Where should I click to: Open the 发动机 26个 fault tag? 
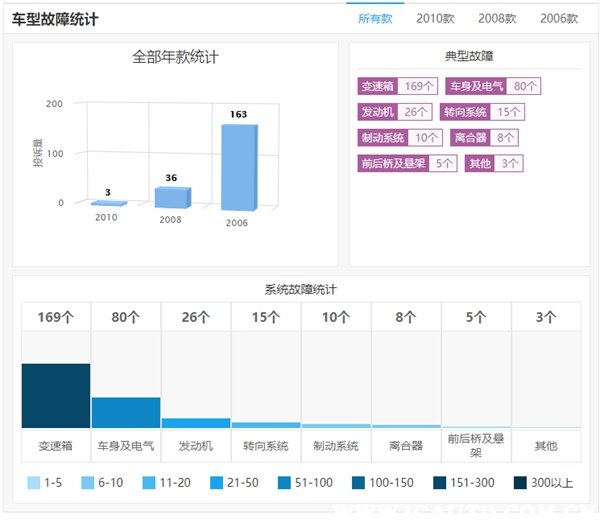pos(395,112)
